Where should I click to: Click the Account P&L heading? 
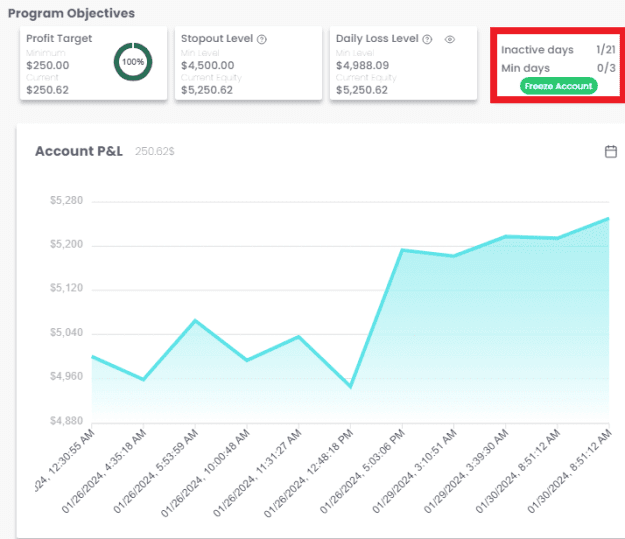79,151
